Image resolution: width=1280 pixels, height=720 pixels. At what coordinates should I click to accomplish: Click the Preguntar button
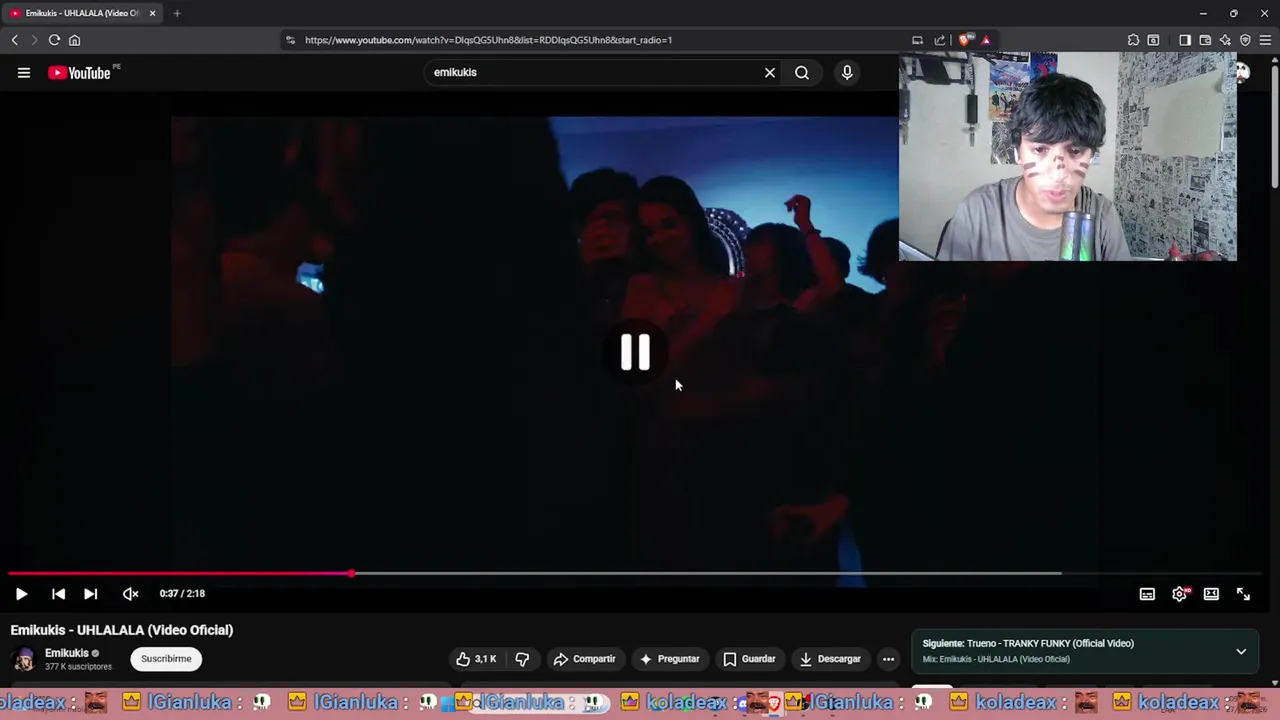pos(669,659)
